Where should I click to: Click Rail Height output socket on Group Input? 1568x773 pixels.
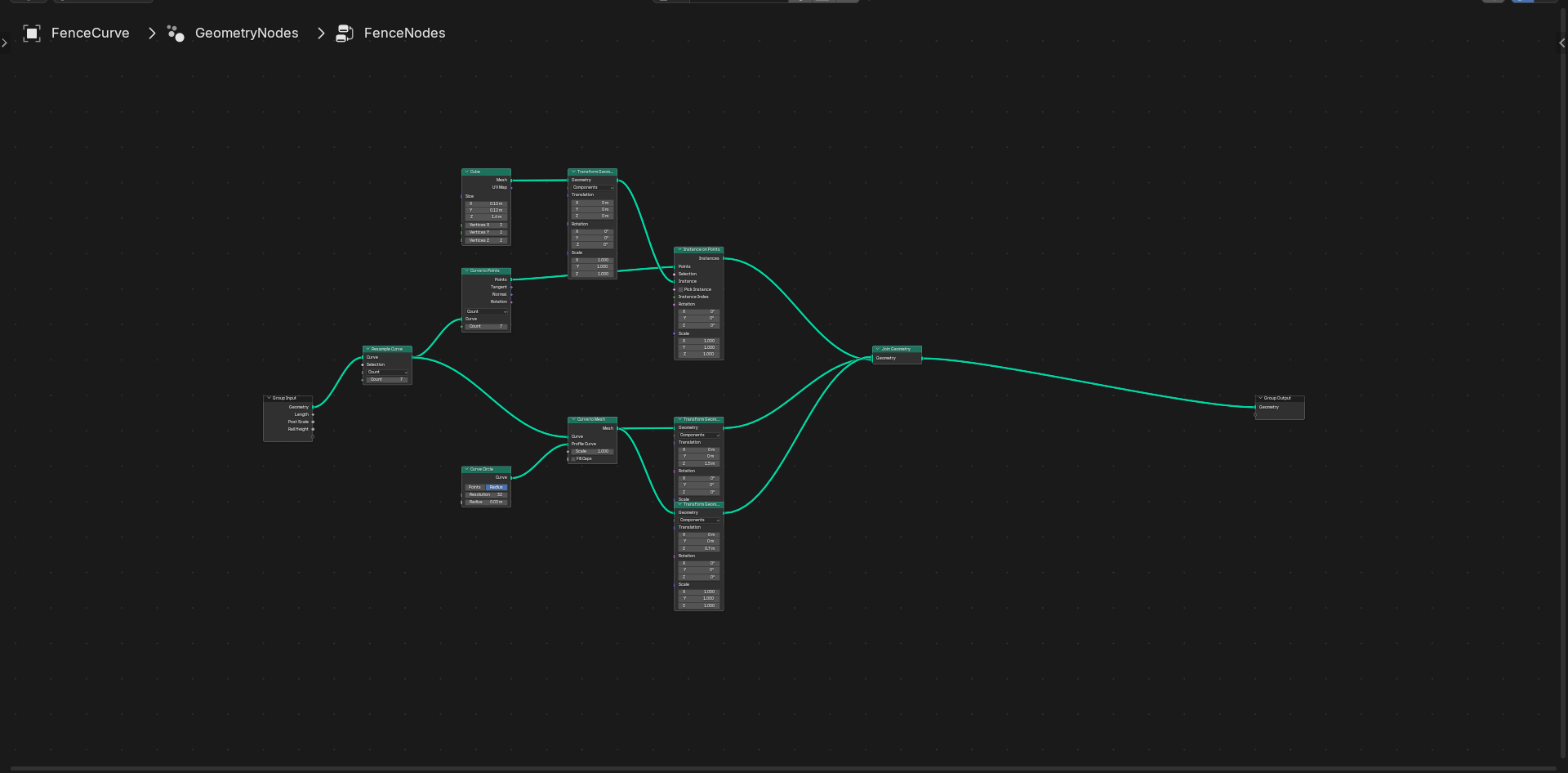[313, 429]
